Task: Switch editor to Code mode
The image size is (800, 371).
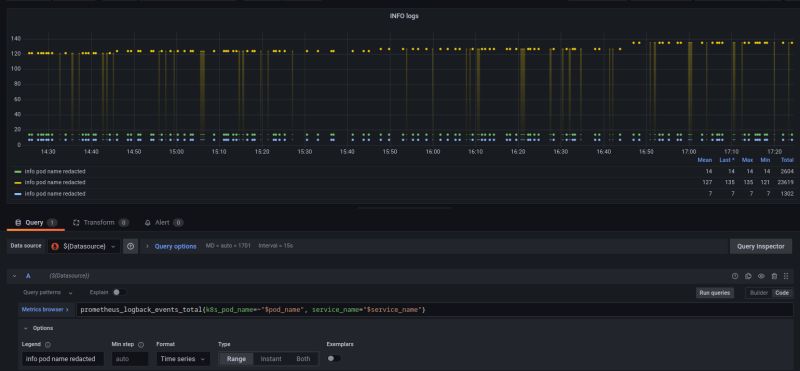Action: (x=782, y=293)
